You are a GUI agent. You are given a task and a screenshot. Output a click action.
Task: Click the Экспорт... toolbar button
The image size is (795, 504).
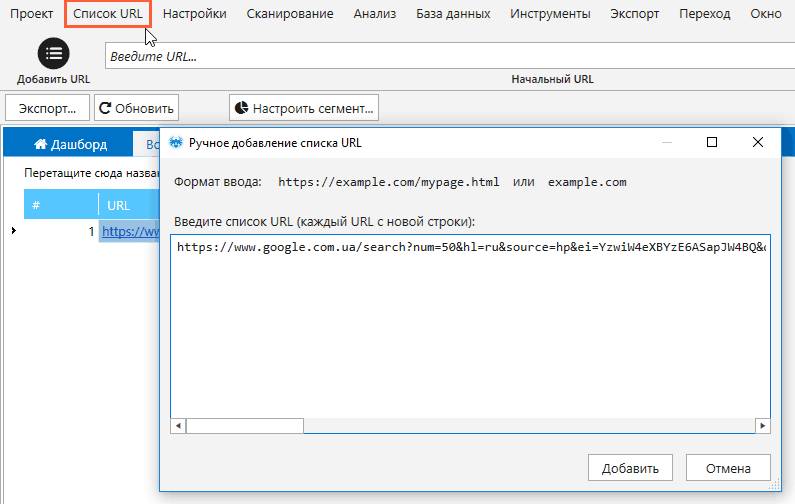pos(47,107)
